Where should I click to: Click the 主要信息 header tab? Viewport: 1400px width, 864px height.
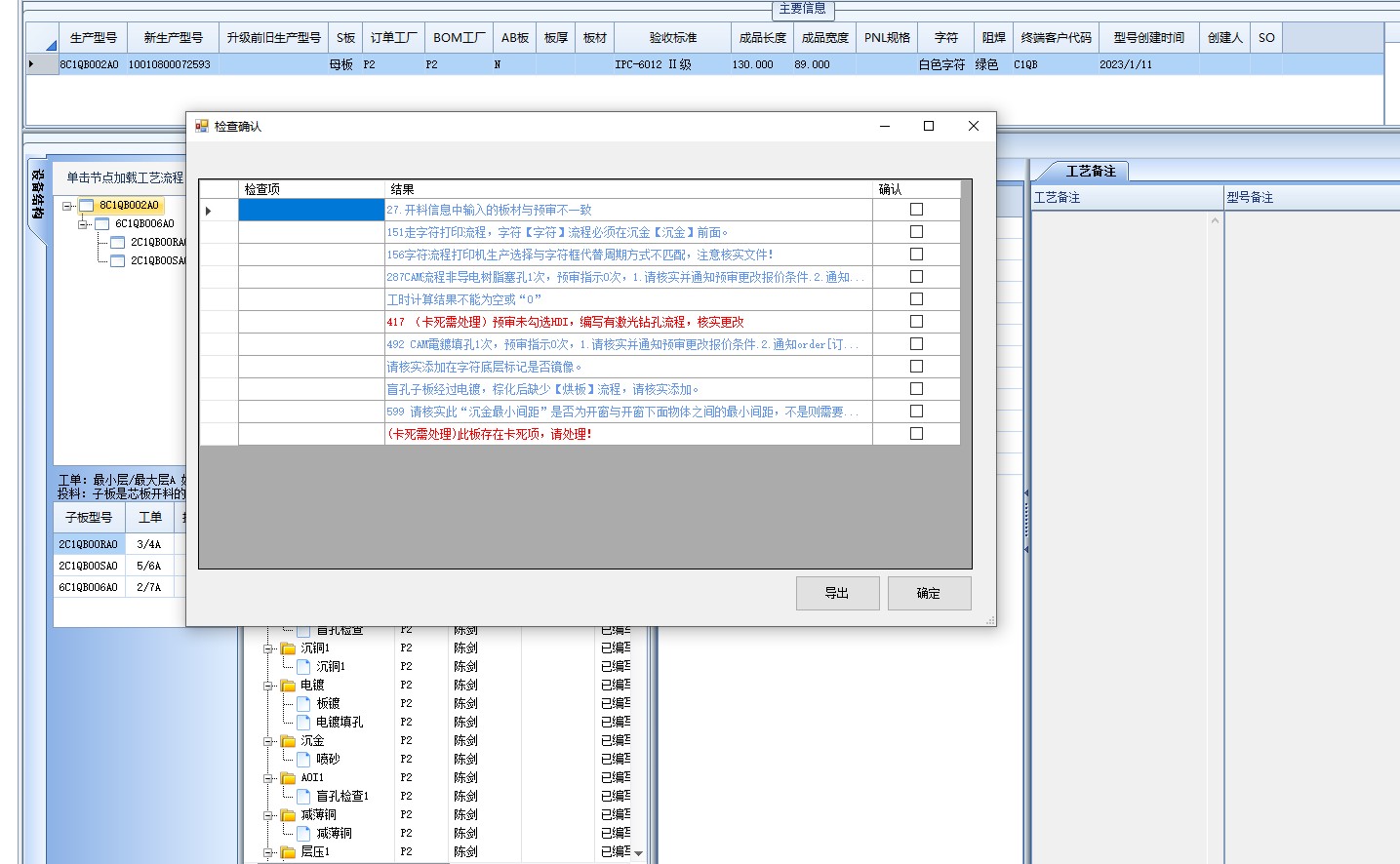(803, 9)
